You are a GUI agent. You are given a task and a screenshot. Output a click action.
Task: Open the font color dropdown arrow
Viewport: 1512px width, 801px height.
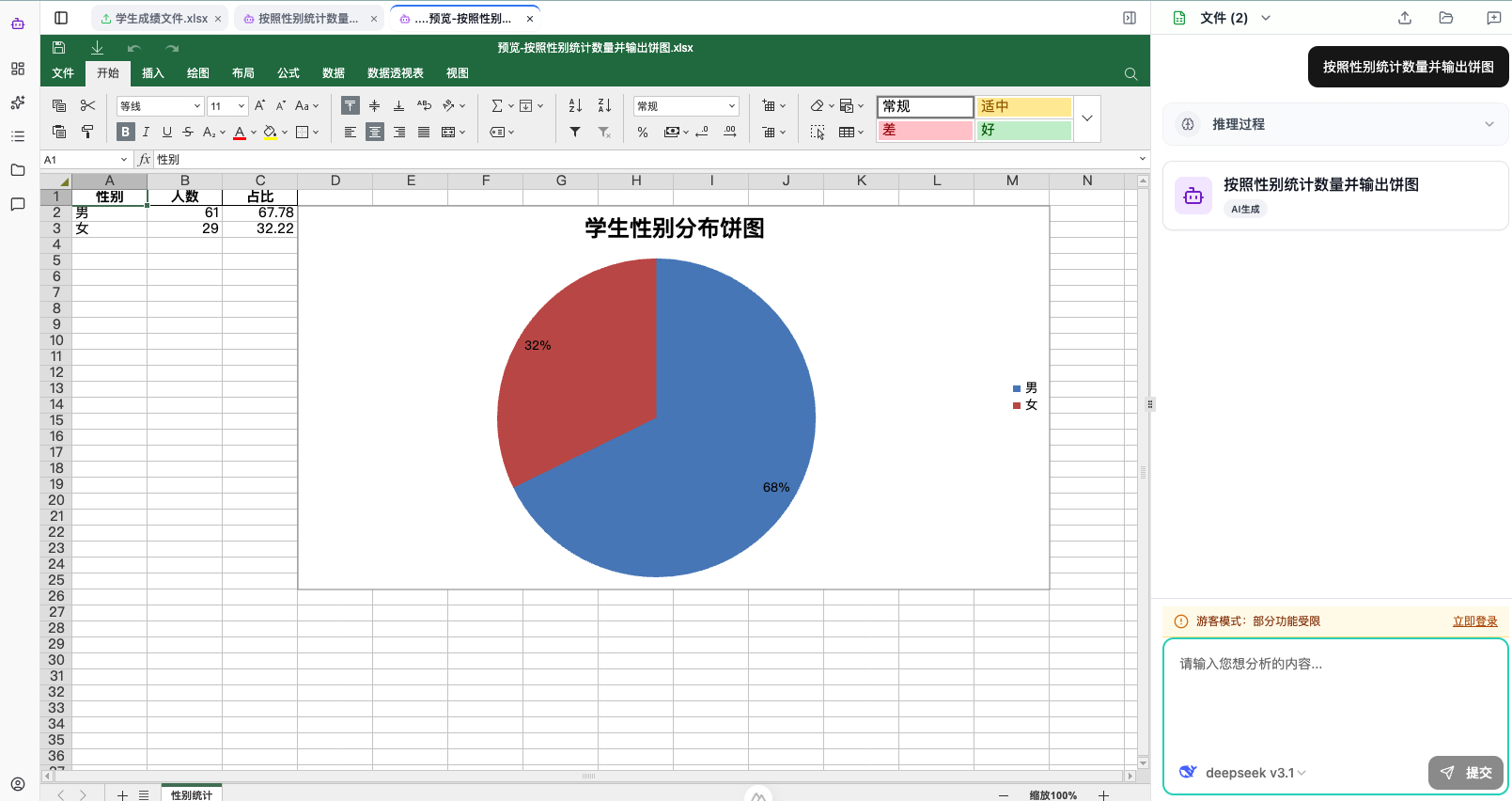[x=254, y=133]
